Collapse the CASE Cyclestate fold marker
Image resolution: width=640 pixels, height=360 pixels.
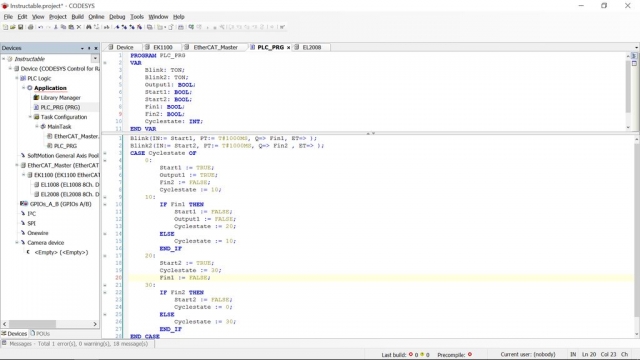click(x=105, y=153)
